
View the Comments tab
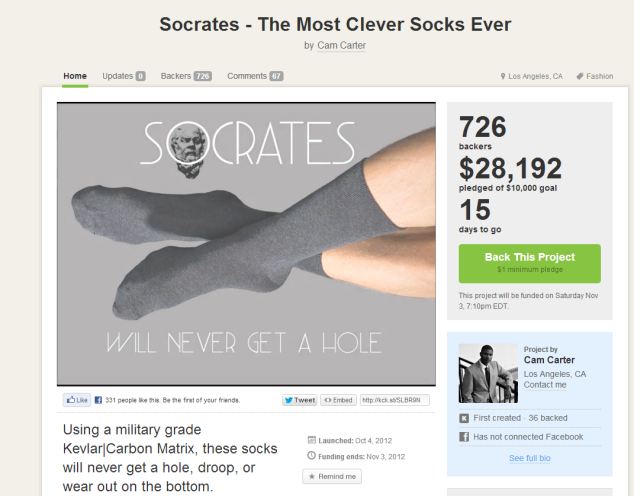(x=254, y=76)
